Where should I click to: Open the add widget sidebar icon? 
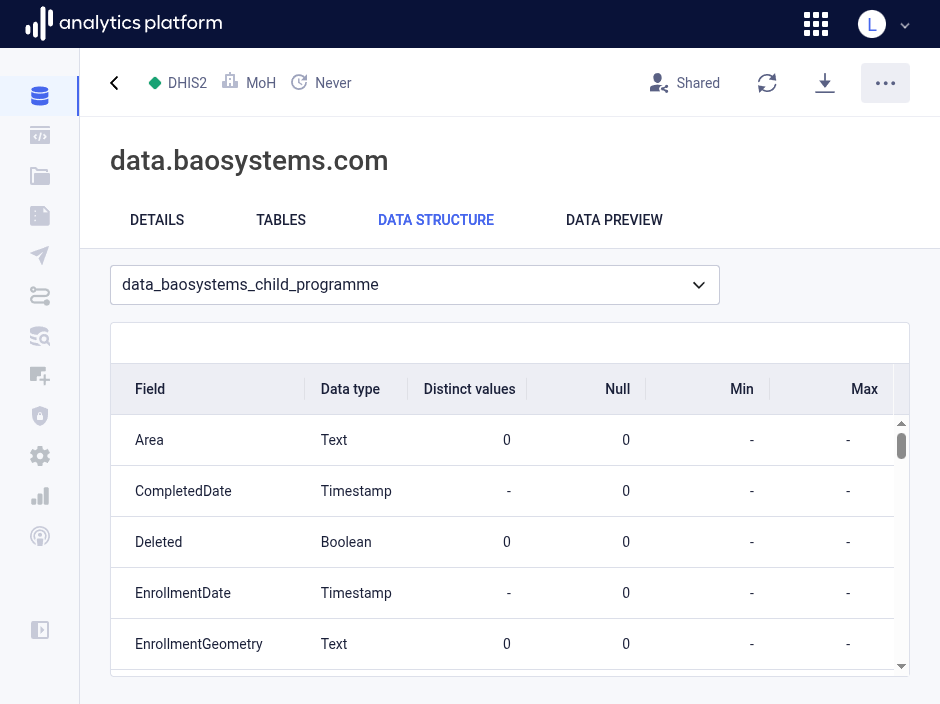(x=40, y=376)
